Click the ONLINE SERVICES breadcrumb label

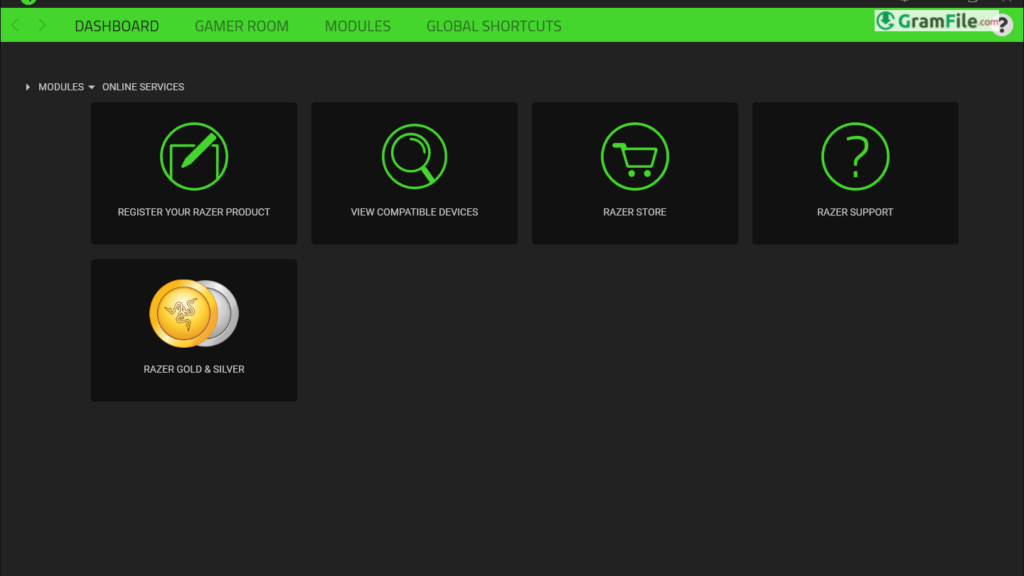142,87
